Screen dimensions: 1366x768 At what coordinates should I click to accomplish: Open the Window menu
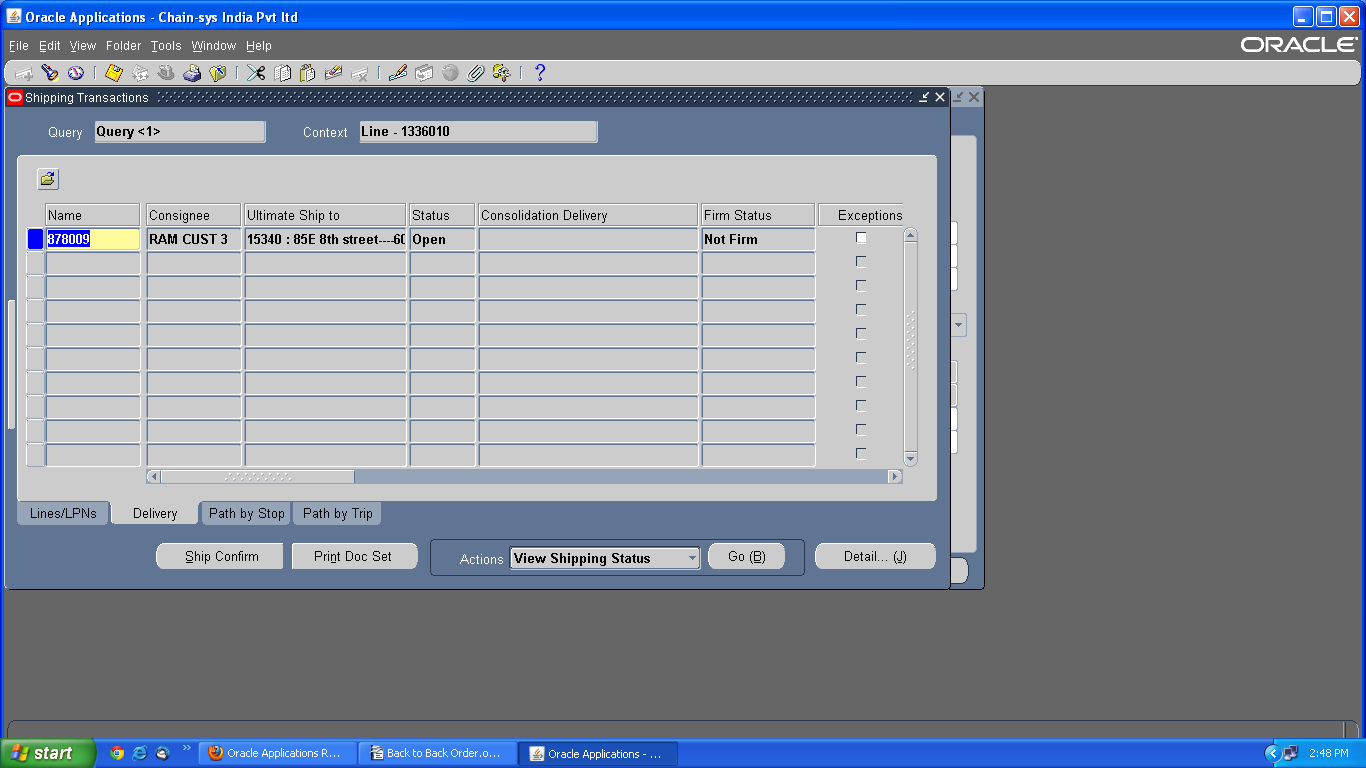pos(214,46)
